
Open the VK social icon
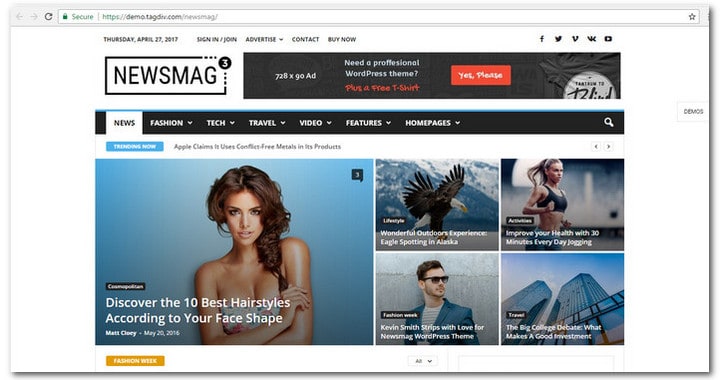[591, 39]
